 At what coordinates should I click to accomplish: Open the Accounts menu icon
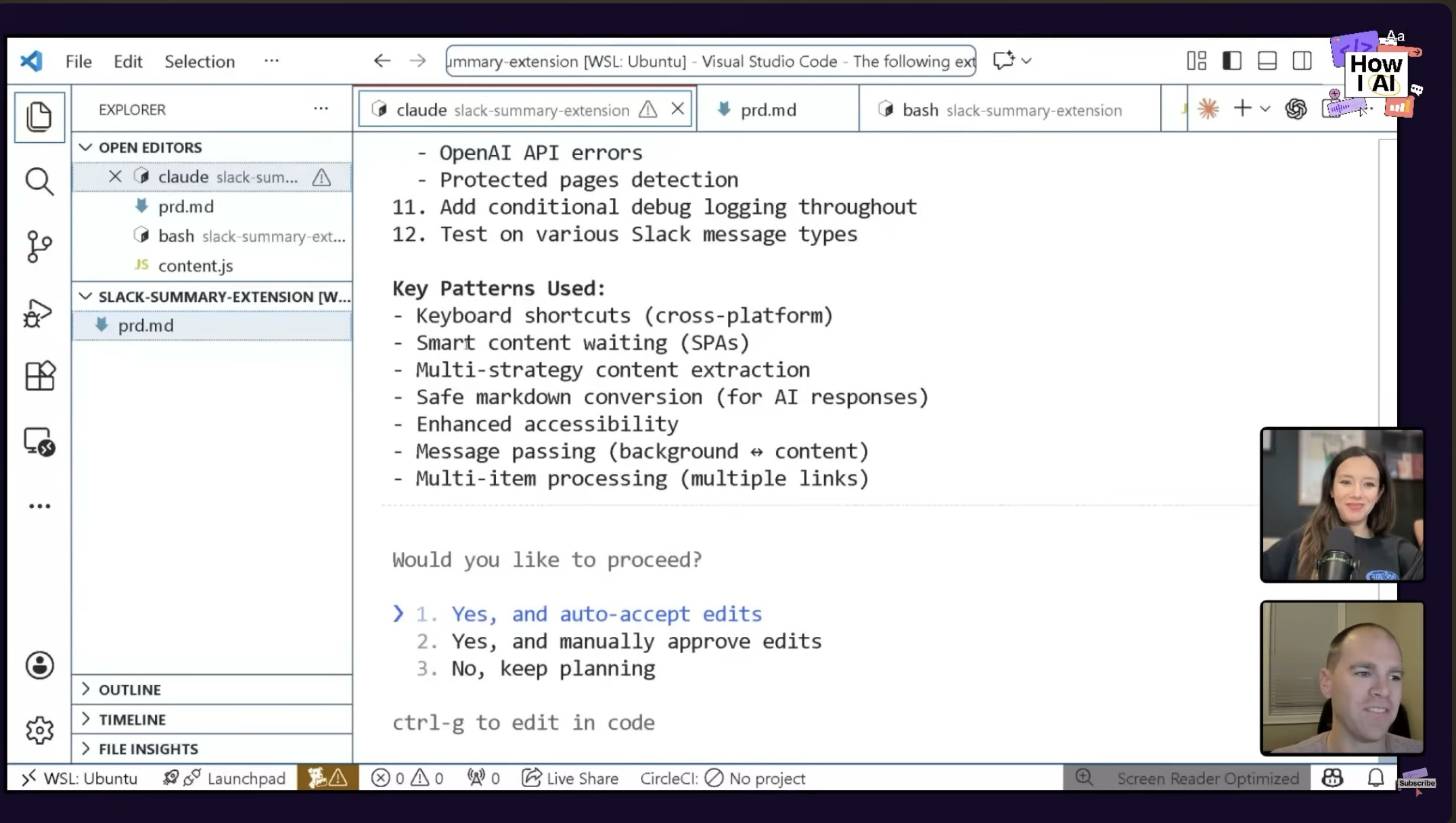point(39,665)
